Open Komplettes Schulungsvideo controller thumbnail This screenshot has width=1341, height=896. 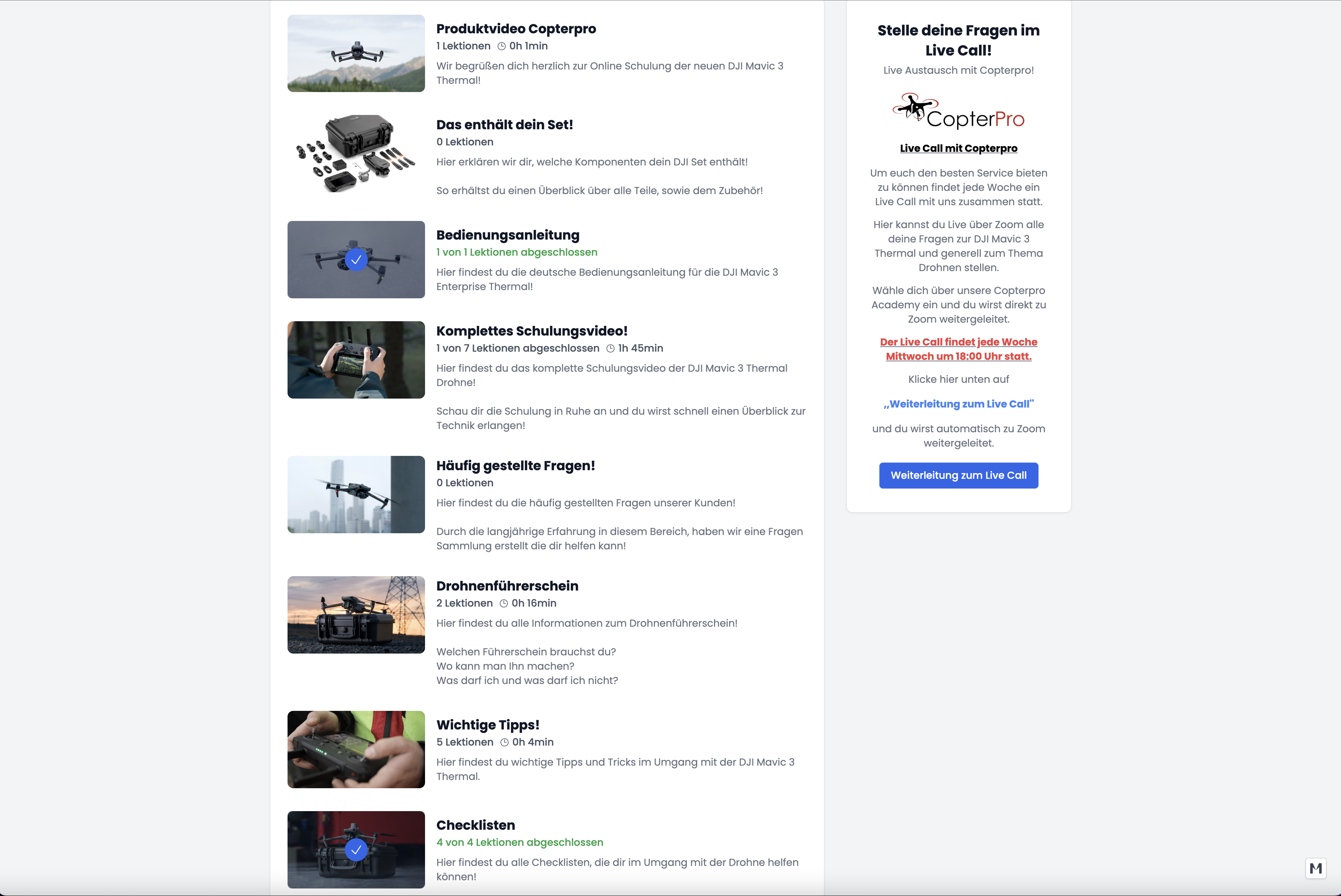(356, 360)
